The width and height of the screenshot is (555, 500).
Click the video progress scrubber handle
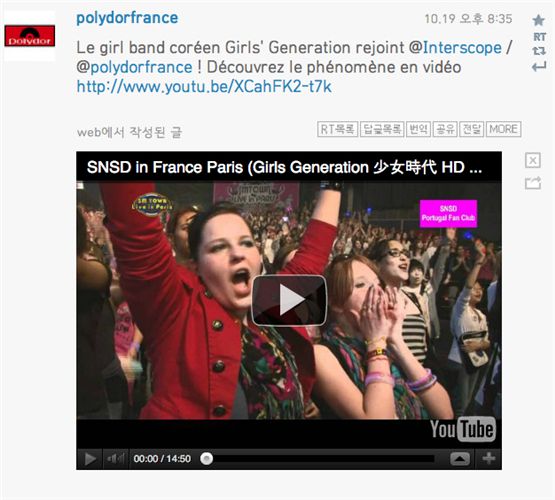click(x=206, y=459)
